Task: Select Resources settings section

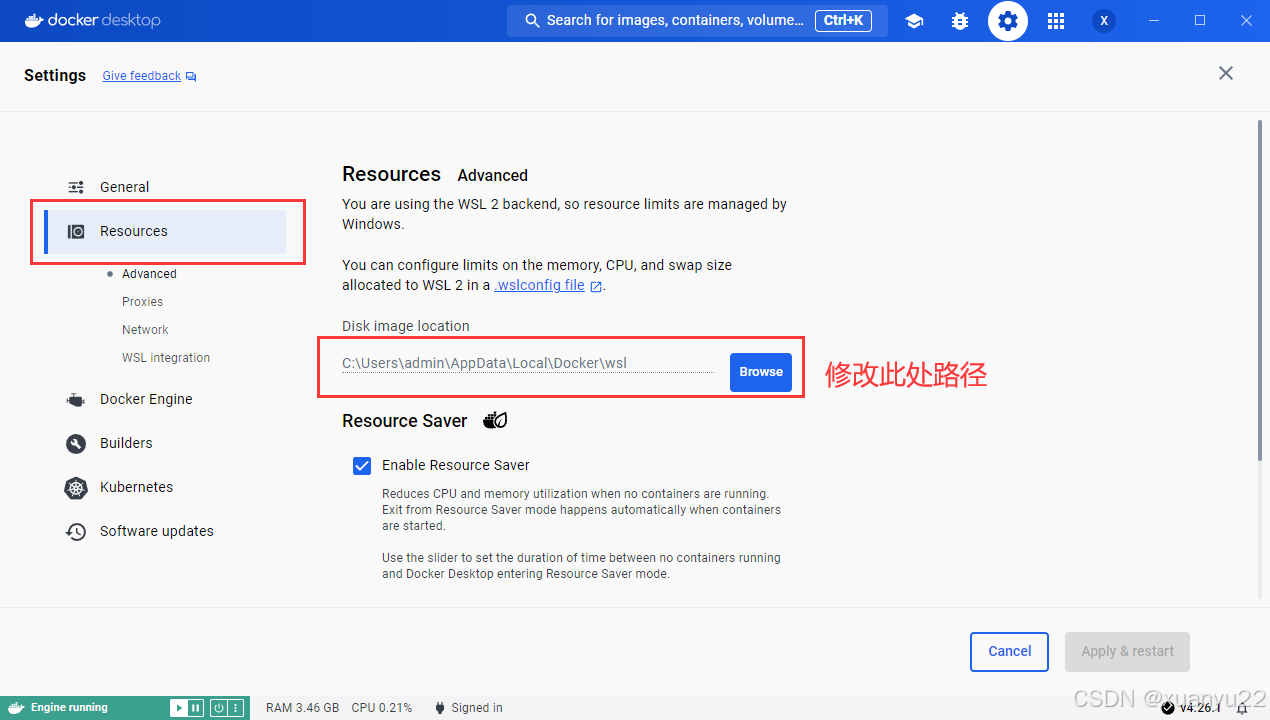Action: tap(166, 231)
